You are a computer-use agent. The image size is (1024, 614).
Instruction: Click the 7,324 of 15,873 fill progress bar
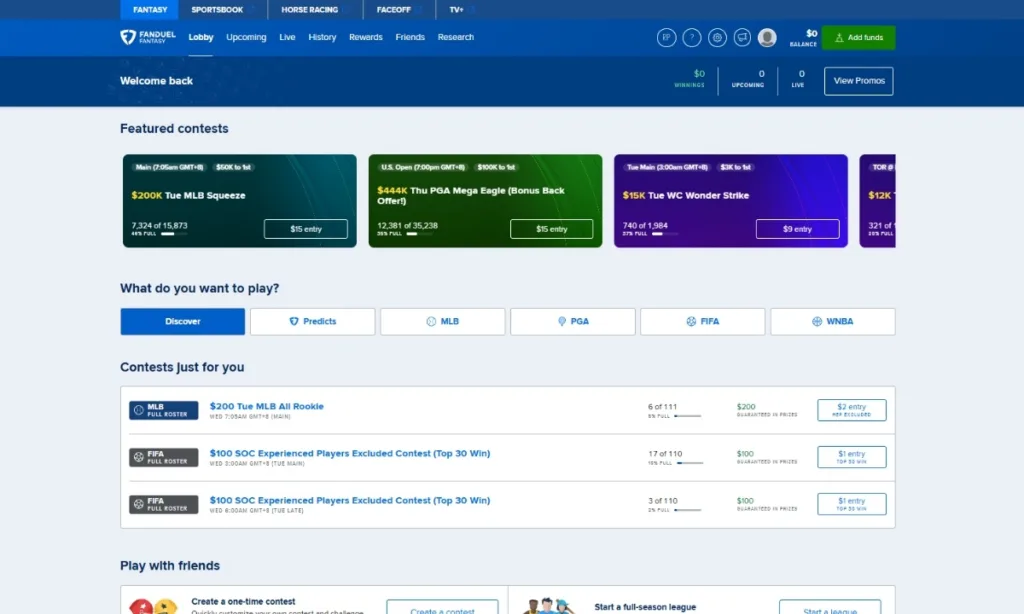[x=174, y=234]
